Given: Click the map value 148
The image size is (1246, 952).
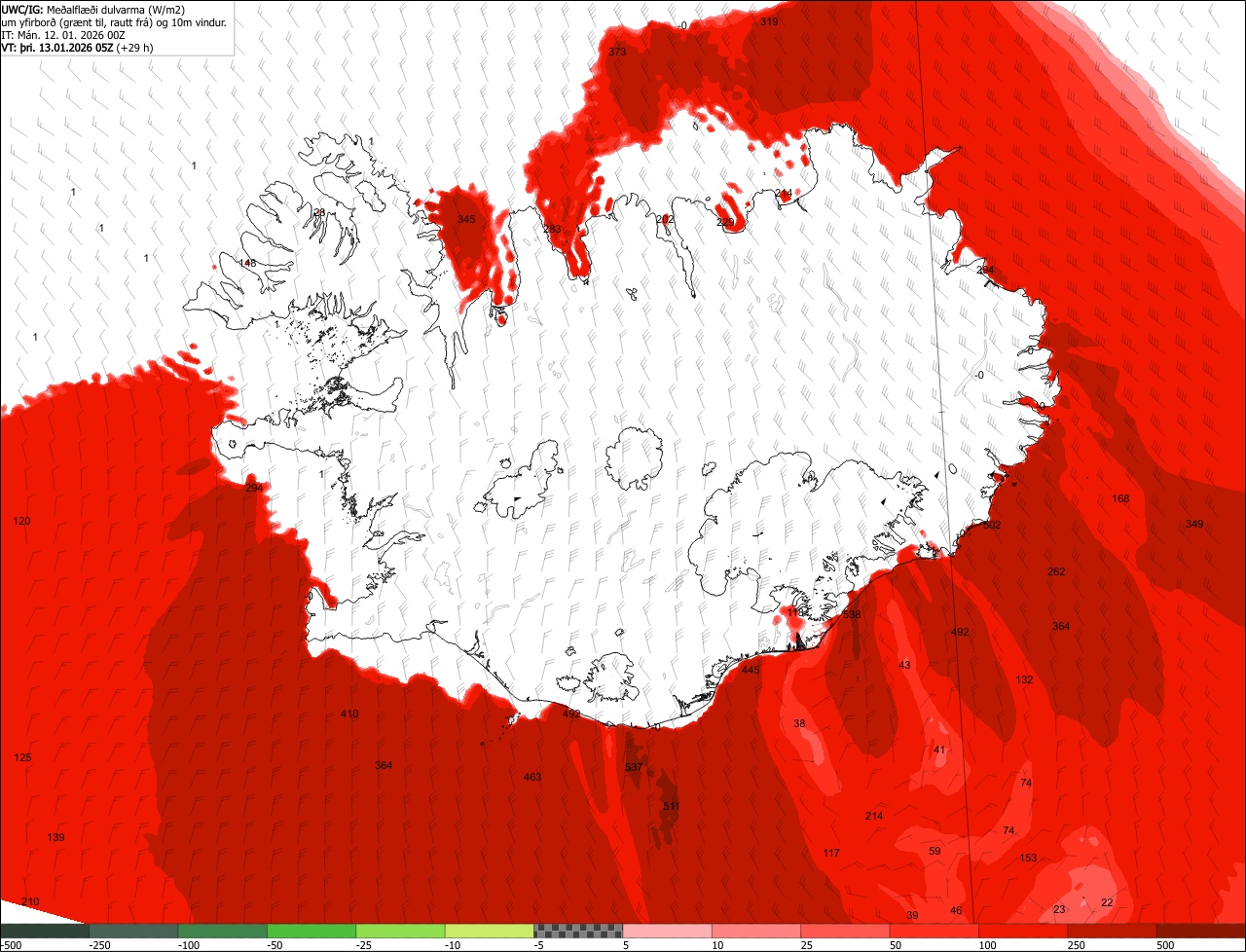Looking at the screenshot, I should [x=247, y=263].
